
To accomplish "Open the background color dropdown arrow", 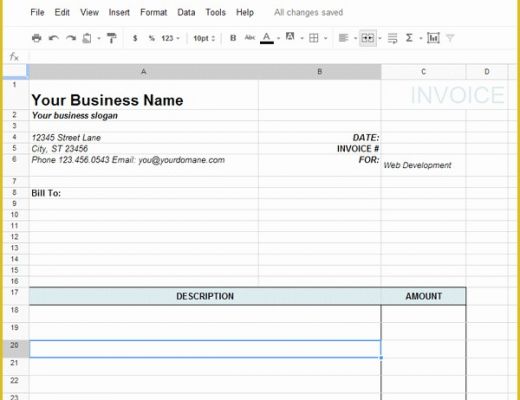I will pos(302,38).
